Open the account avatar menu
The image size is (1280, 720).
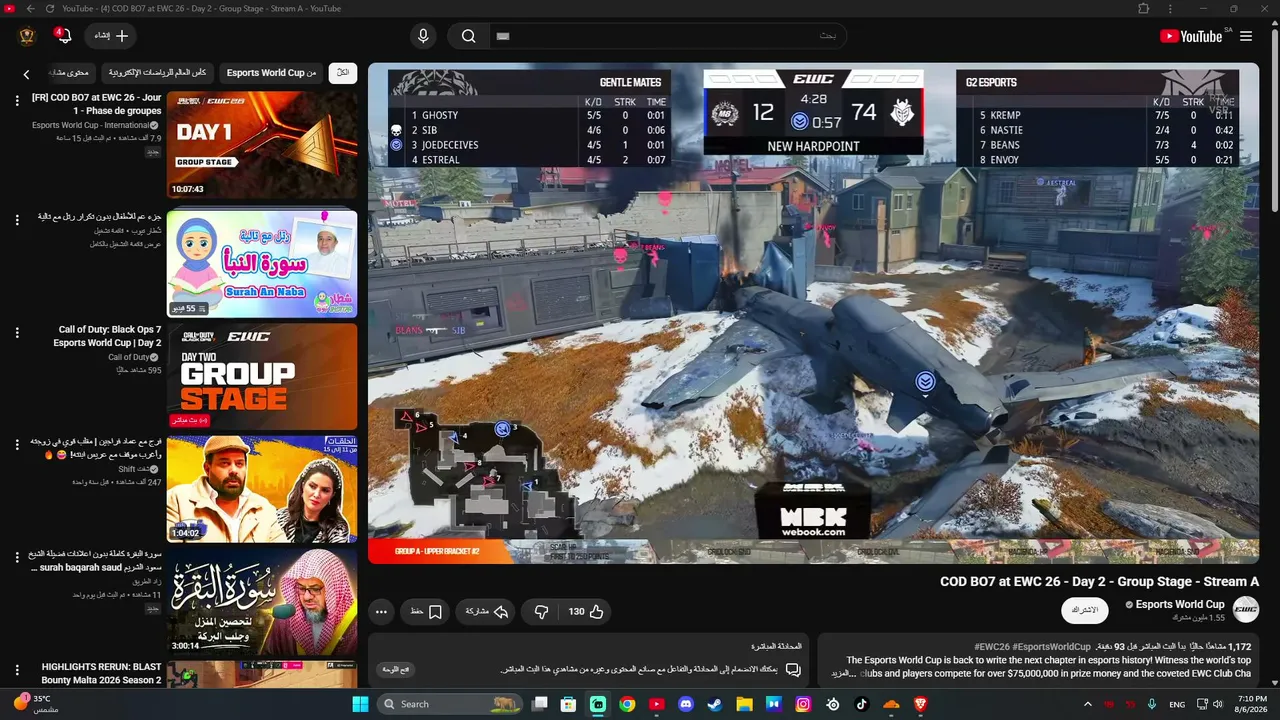click(x=27, y=36)
